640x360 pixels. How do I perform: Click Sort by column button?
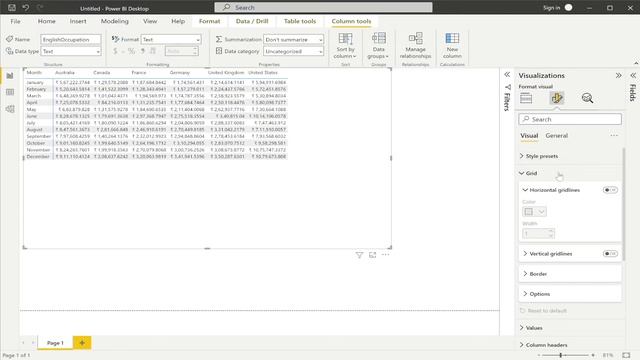pyautogui.click(x=345, y=46)
